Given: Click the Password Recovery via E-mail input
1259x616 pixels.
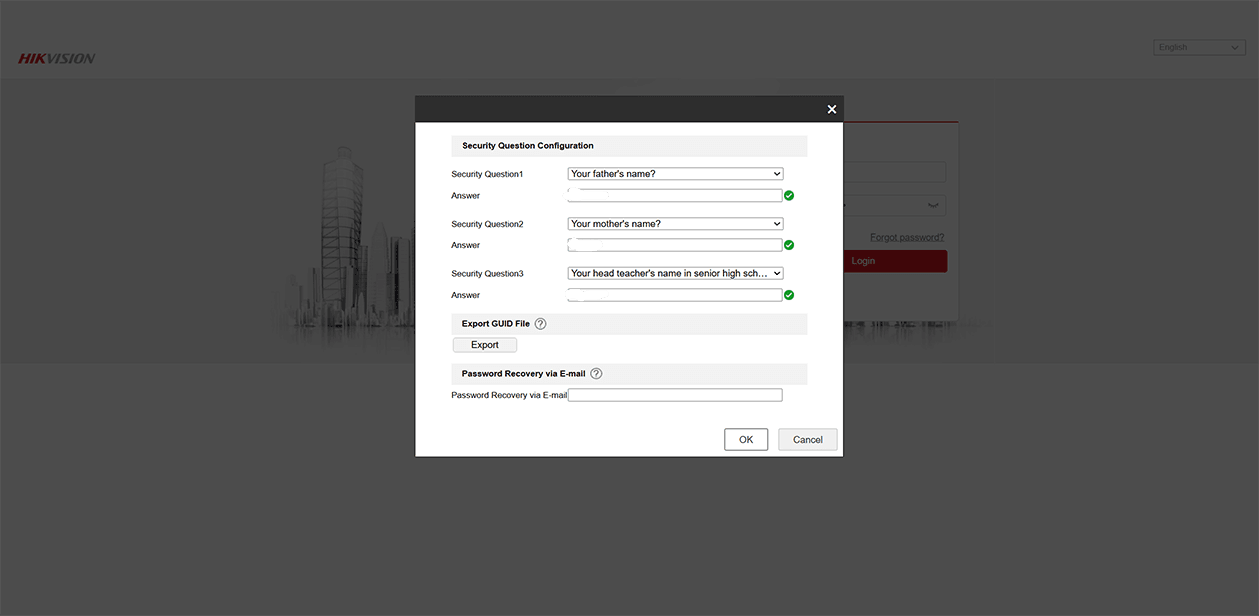Looking at the screenshot, I should click(x=675, y=395).
